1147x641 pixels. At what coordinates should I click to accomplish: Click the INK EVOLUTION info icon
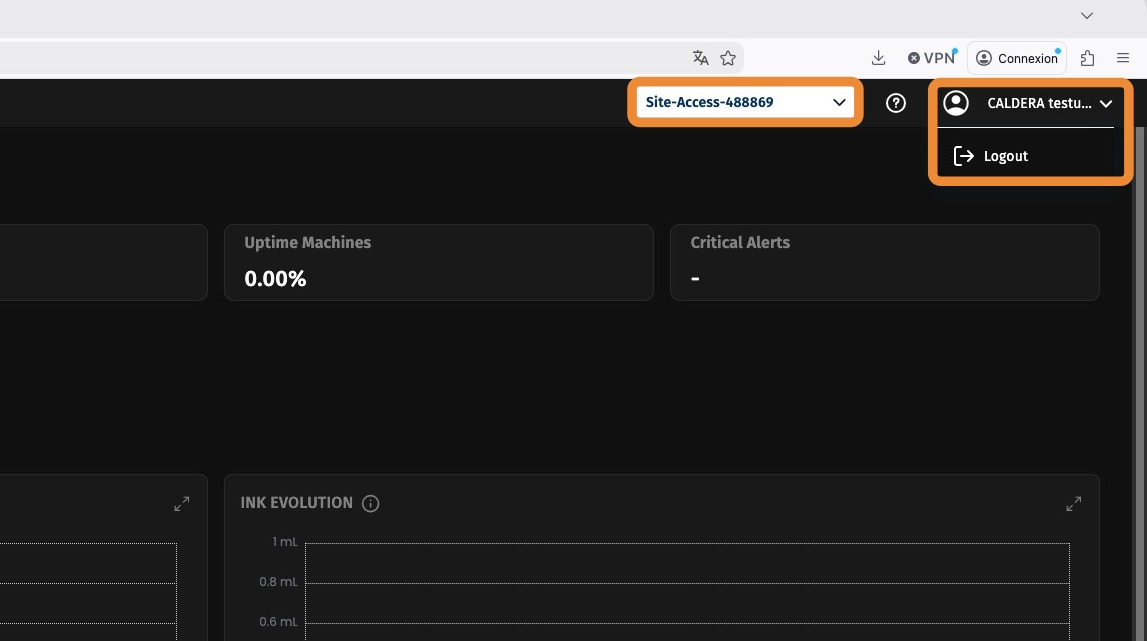pyautogui.click(x=370, y=503)
